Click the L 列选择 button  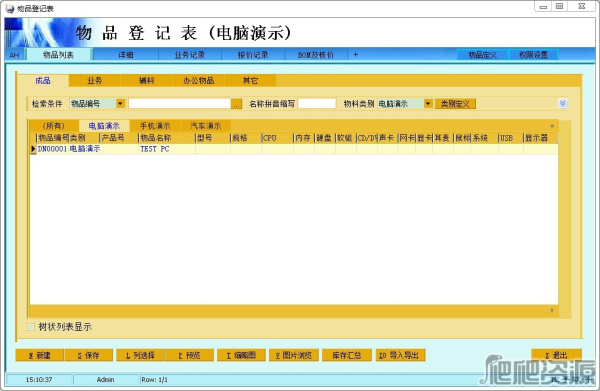[140, 355]
